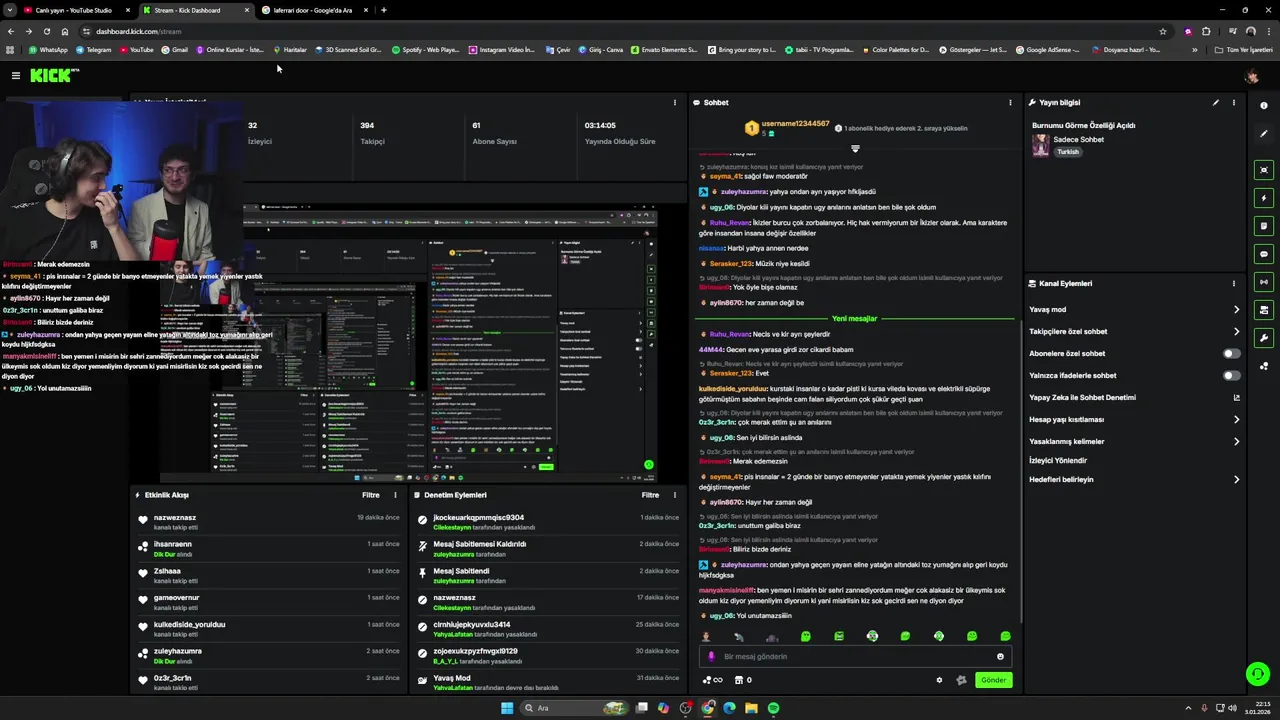This screenshot has height=720, width=1280.
Task: Toggle the stream preview widget icon in sidebar
Action: pos(1264,170)
